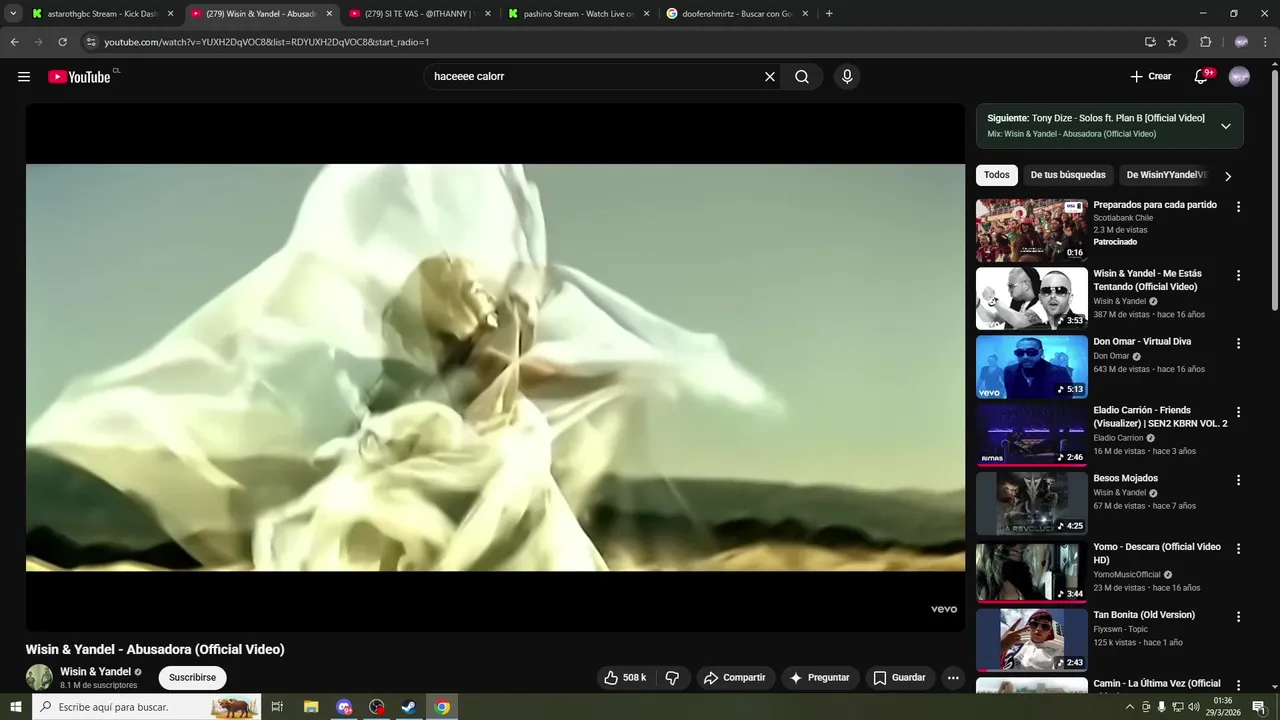Open Yomo - Descara video title
Viewport: 1280px width, 720px height.
1157,553
